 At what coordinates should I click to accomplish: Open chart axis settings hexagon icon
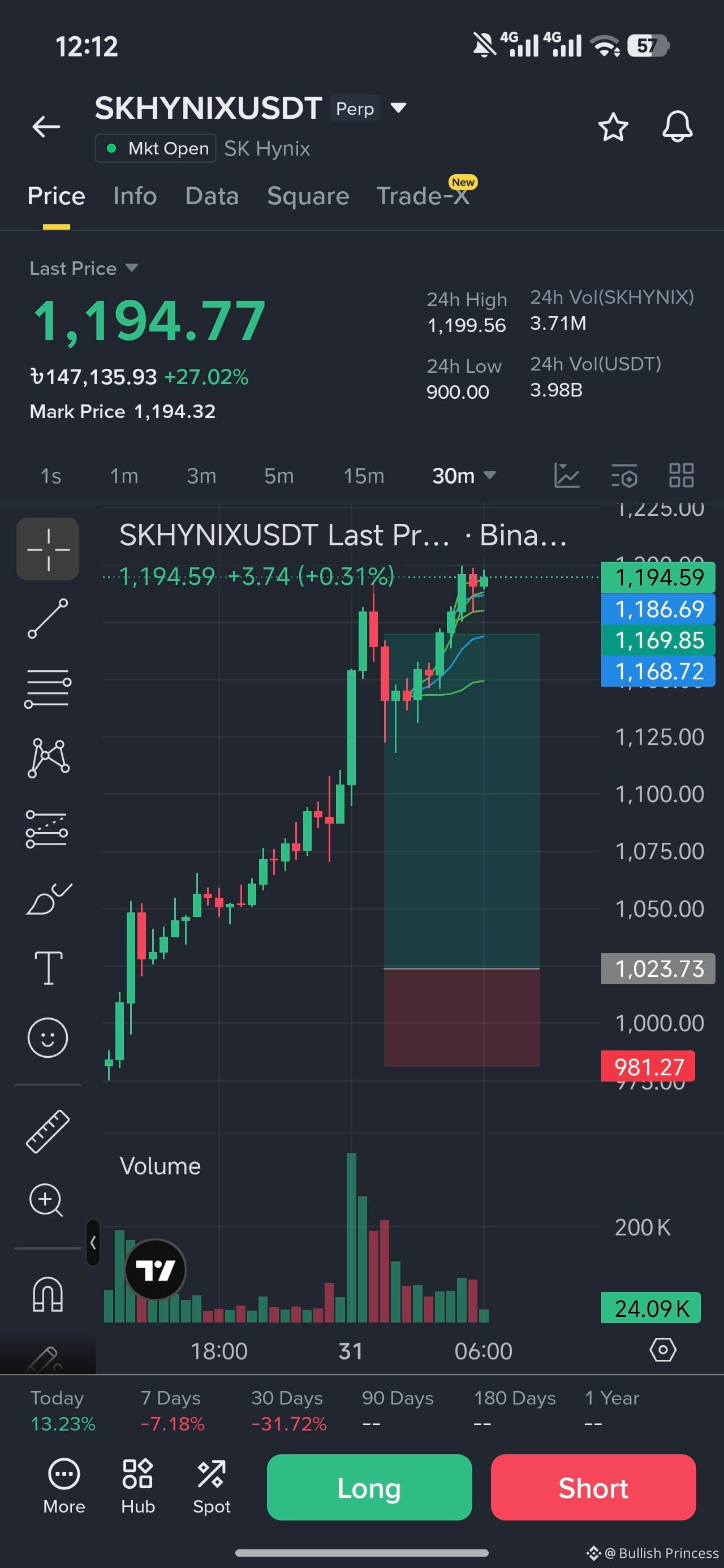click(x=662, y=1350)
